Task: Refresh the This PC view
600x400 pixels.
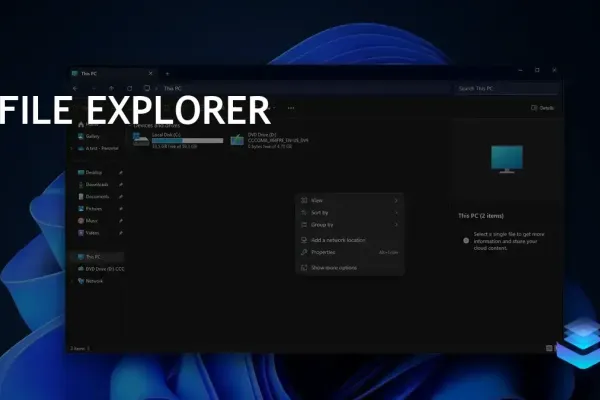Action: pyautogui.click(x=130, y=88)
